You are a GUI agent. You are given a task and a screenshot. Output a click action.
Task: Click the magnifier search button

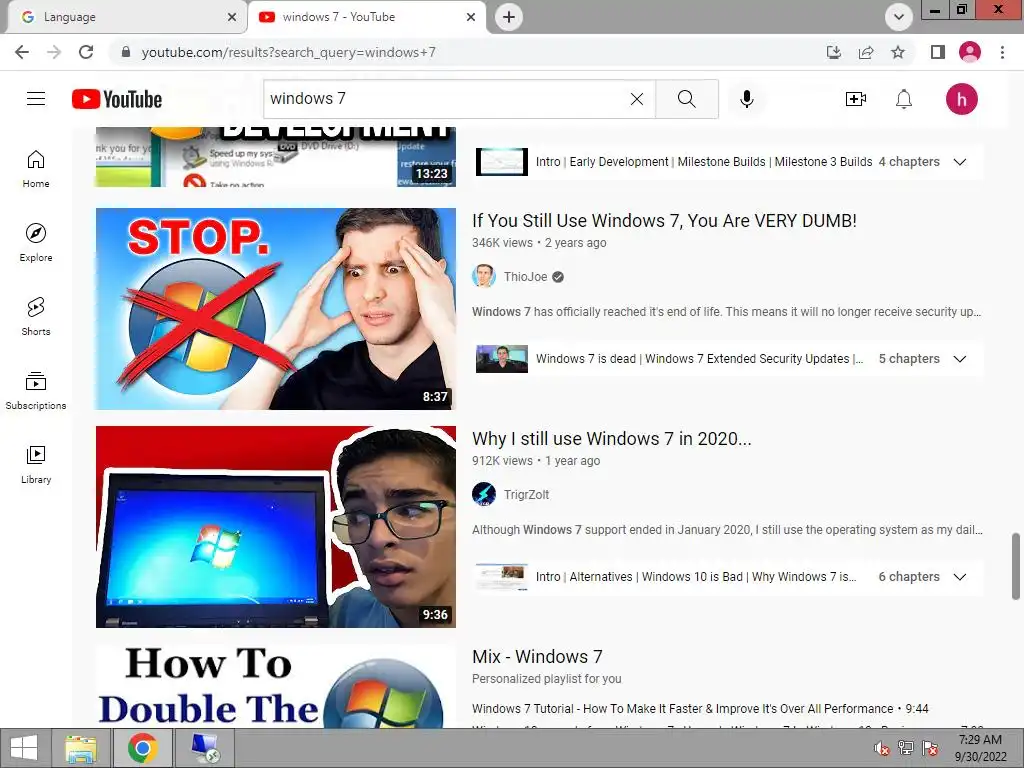(686, 99)
